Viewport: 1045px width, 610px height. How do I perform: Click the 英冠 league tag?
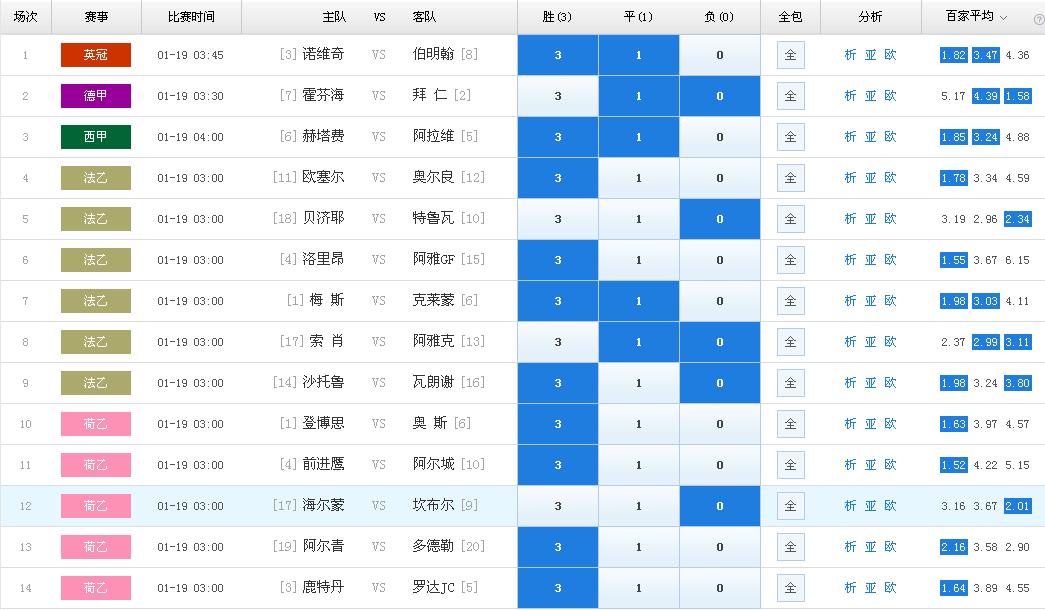coord(96,55)
